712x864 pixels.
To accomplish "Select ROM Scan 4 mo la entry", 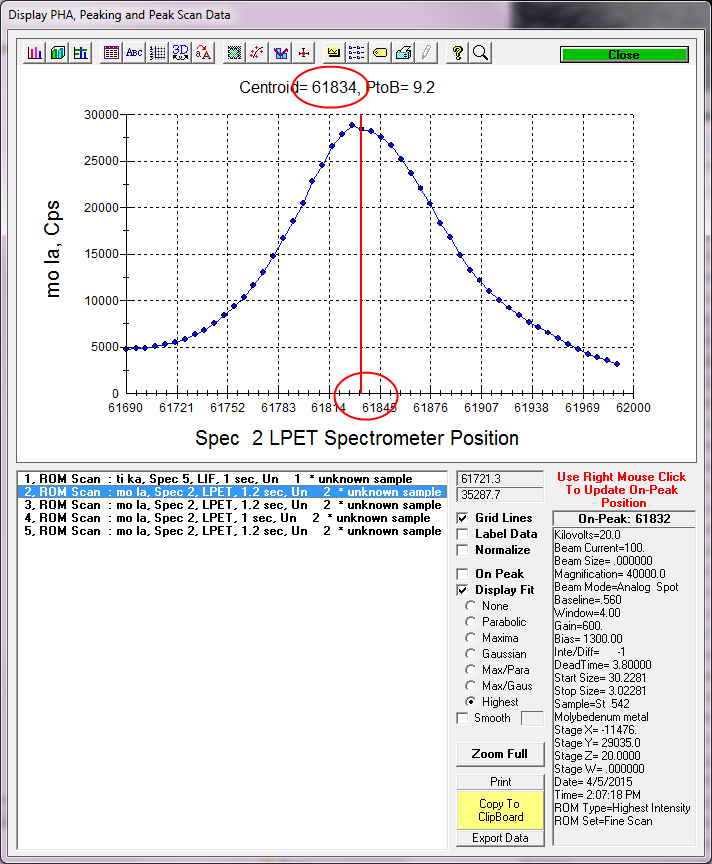I will (228, 518).
